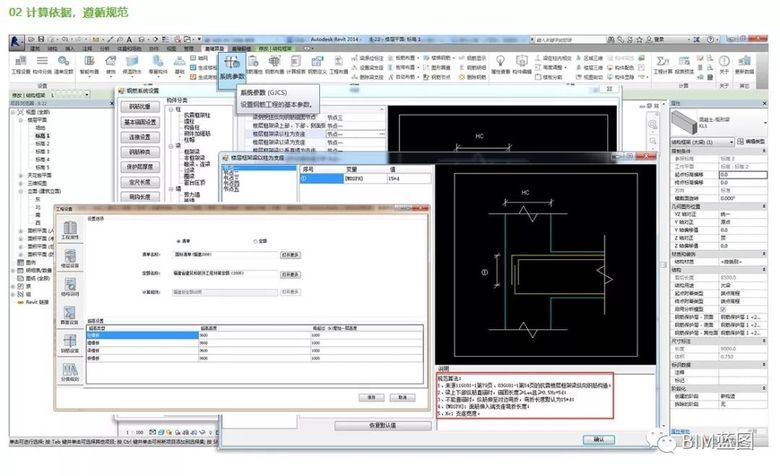Click the 计算报表 ribbon icon
The width and height of the screenshot is (780, 476).
click(298, 64)
